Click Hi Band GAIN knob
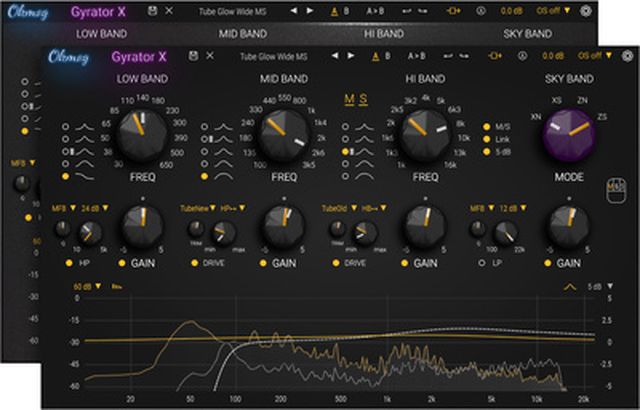The height and width of the screenshot is (410, 640). click(425, 226)
